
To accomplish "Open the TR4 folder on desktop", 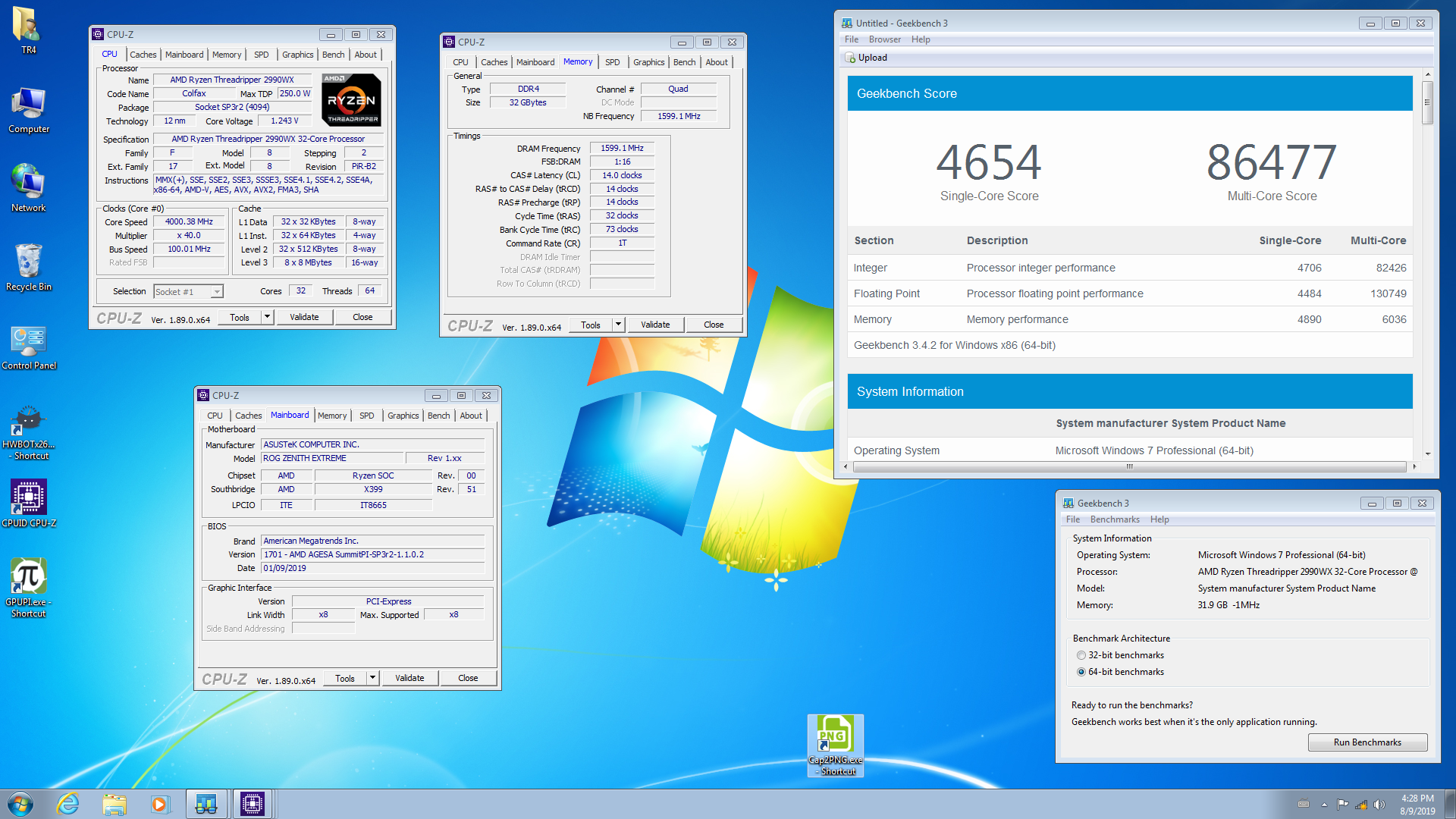I will tap(28, 30).
